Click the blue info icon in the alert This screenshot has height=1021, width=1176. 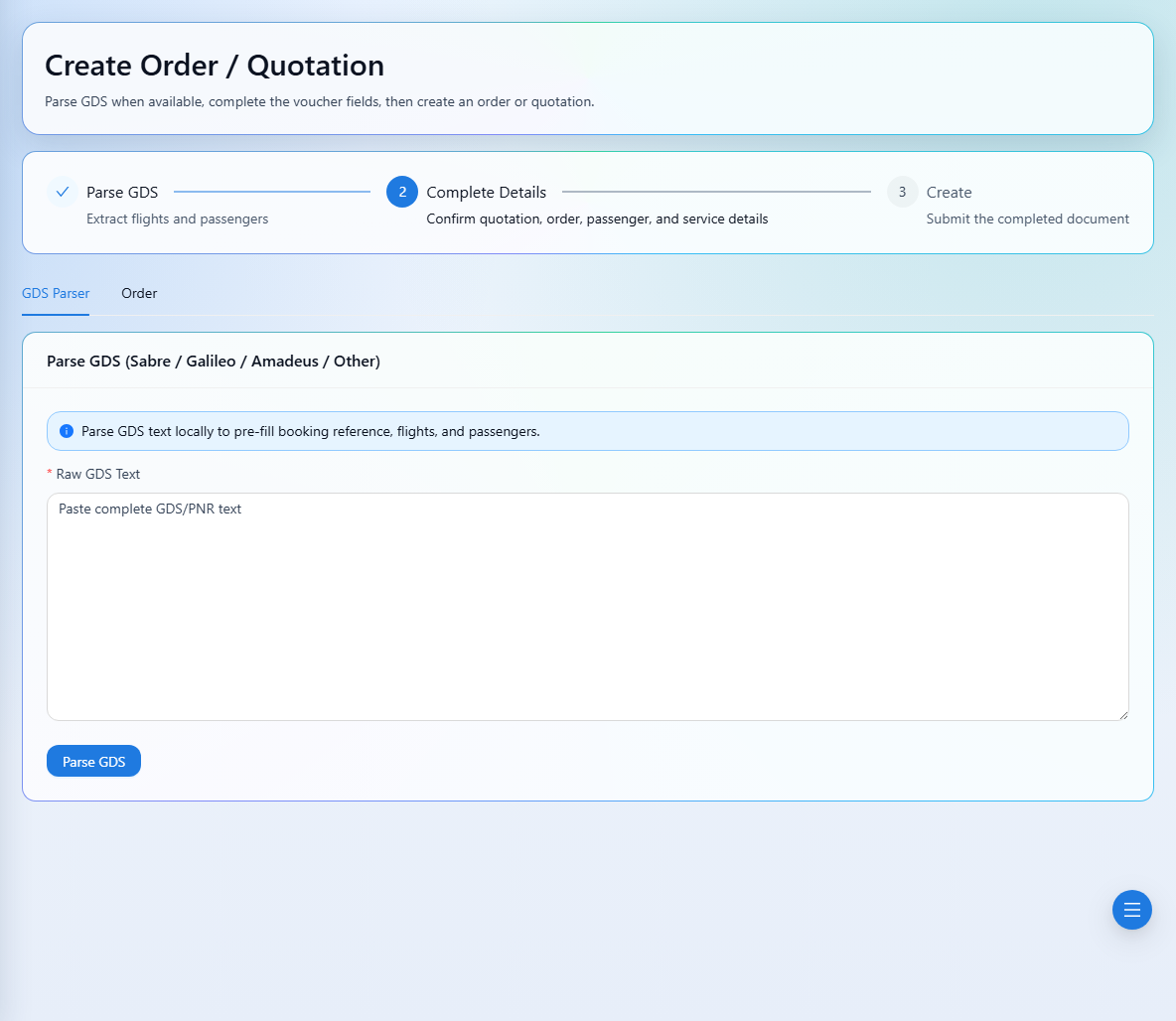[66, 431]
